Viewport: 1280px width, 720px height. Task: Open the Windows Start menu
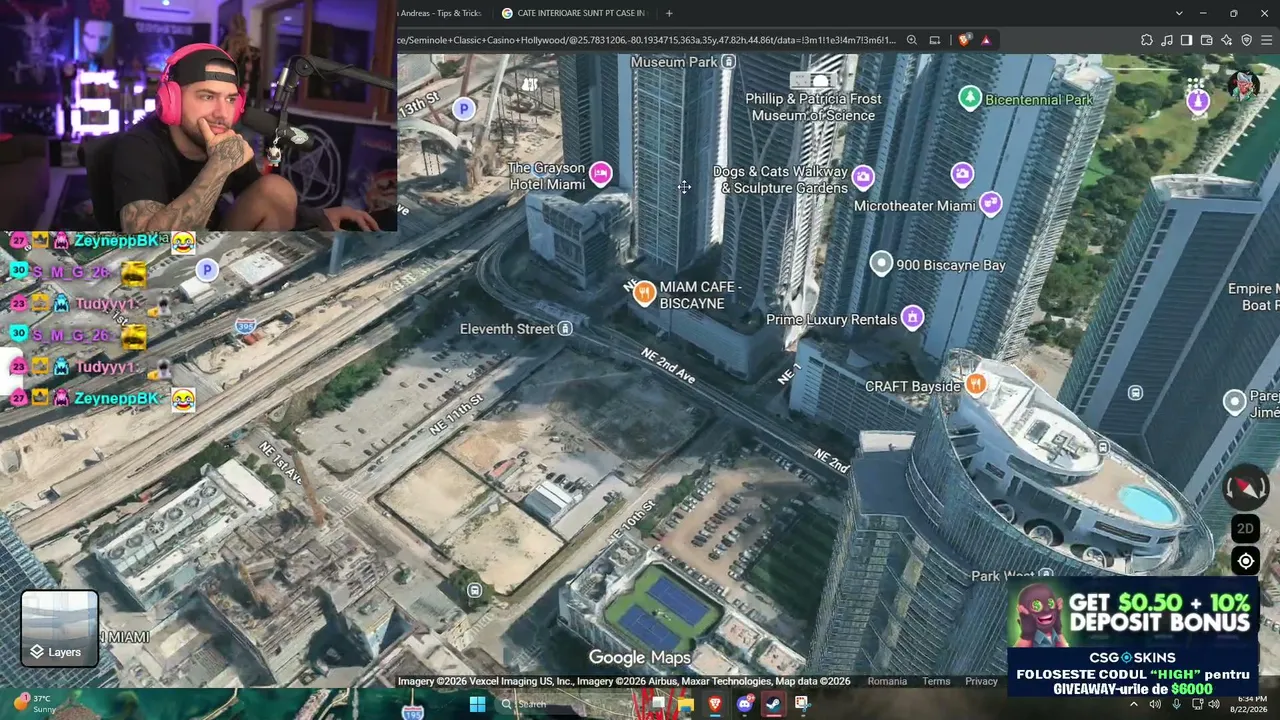[477, 704]
